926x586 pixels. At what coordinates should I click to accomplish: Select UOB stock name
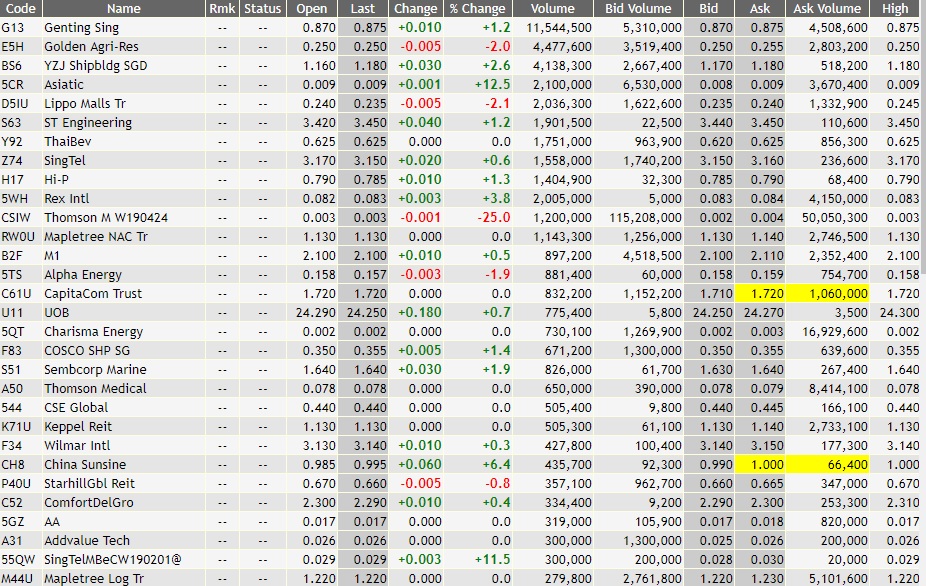pos(57,312)
